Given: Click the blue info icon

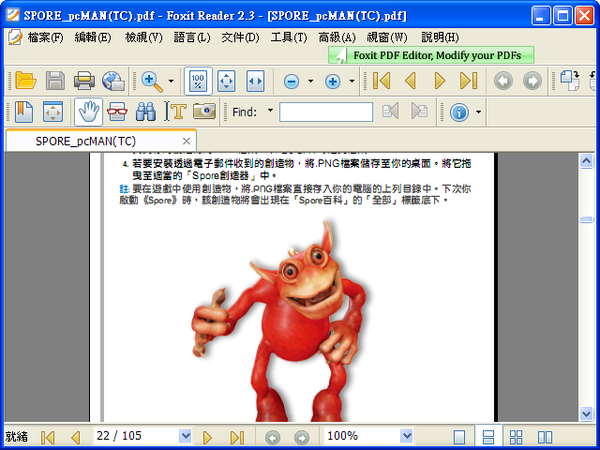Looking at the screenshot, I should pos(459,112).
